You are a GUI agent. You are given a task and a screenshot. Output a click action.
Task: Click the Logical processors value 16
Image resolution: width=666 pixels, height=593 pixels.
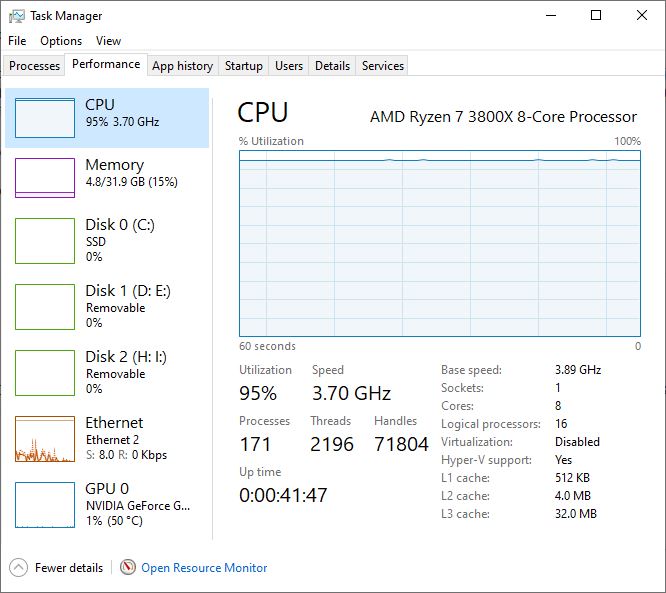pos(561,424)
